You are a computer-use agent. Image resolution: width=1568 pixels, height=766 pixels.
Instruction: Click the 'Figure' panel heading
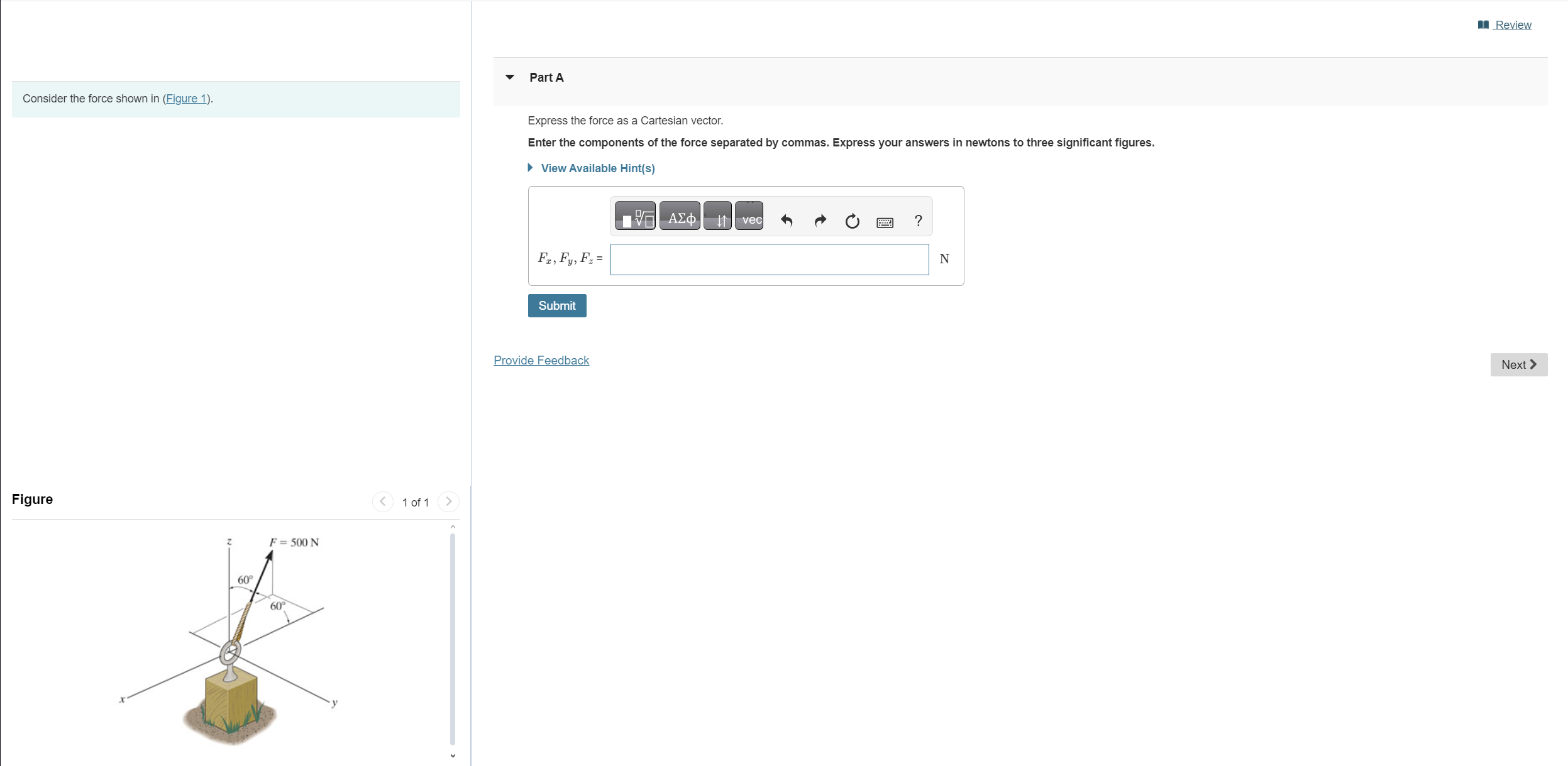click(x=32, y=500)
